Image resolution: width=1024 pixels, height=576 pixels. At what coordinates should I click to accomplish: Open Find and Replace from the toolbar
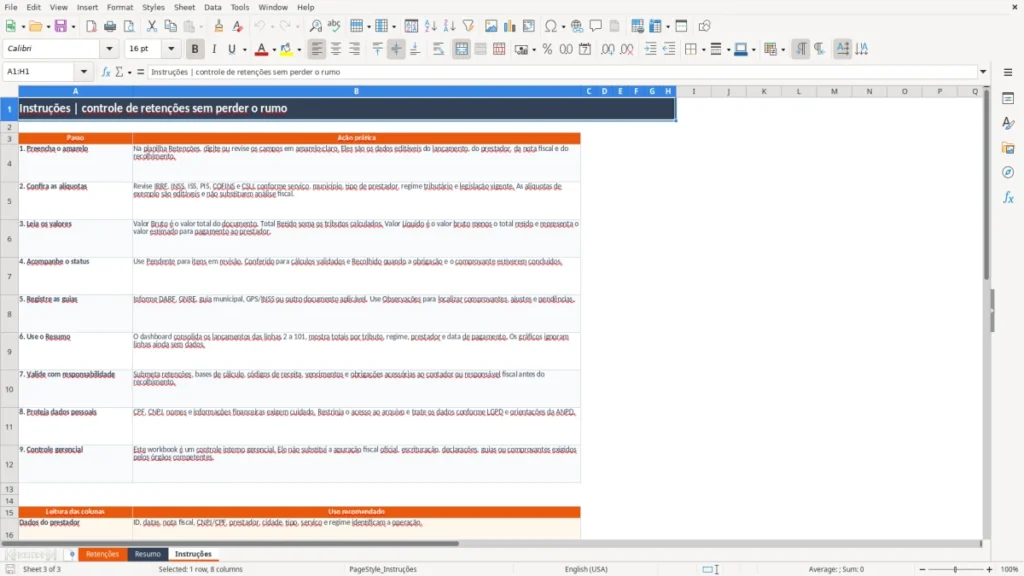315,26
